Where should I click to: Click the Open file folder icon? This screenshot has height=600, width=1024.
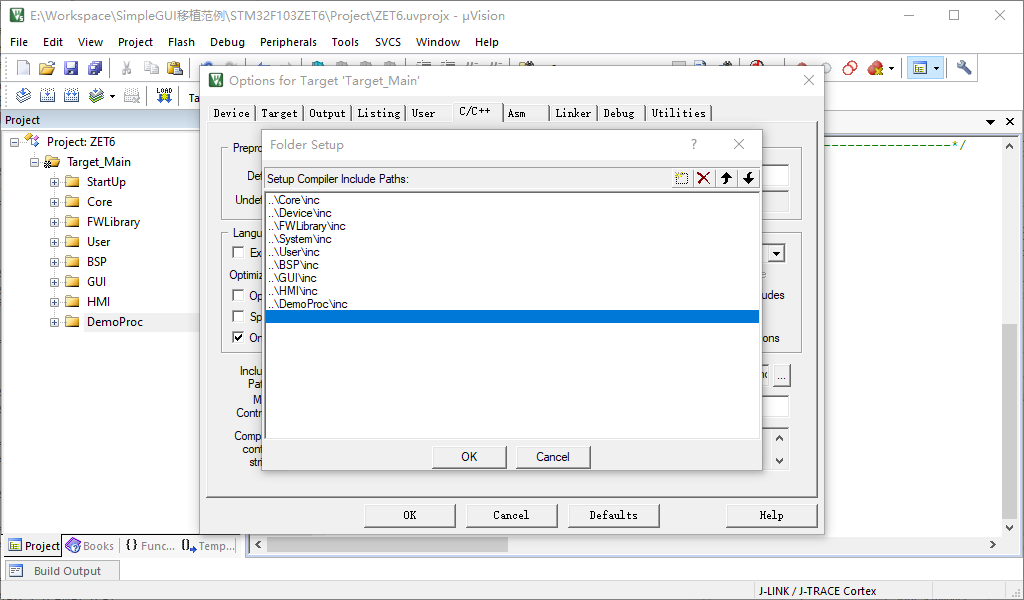pyautogui.click(x=47, y=68)
